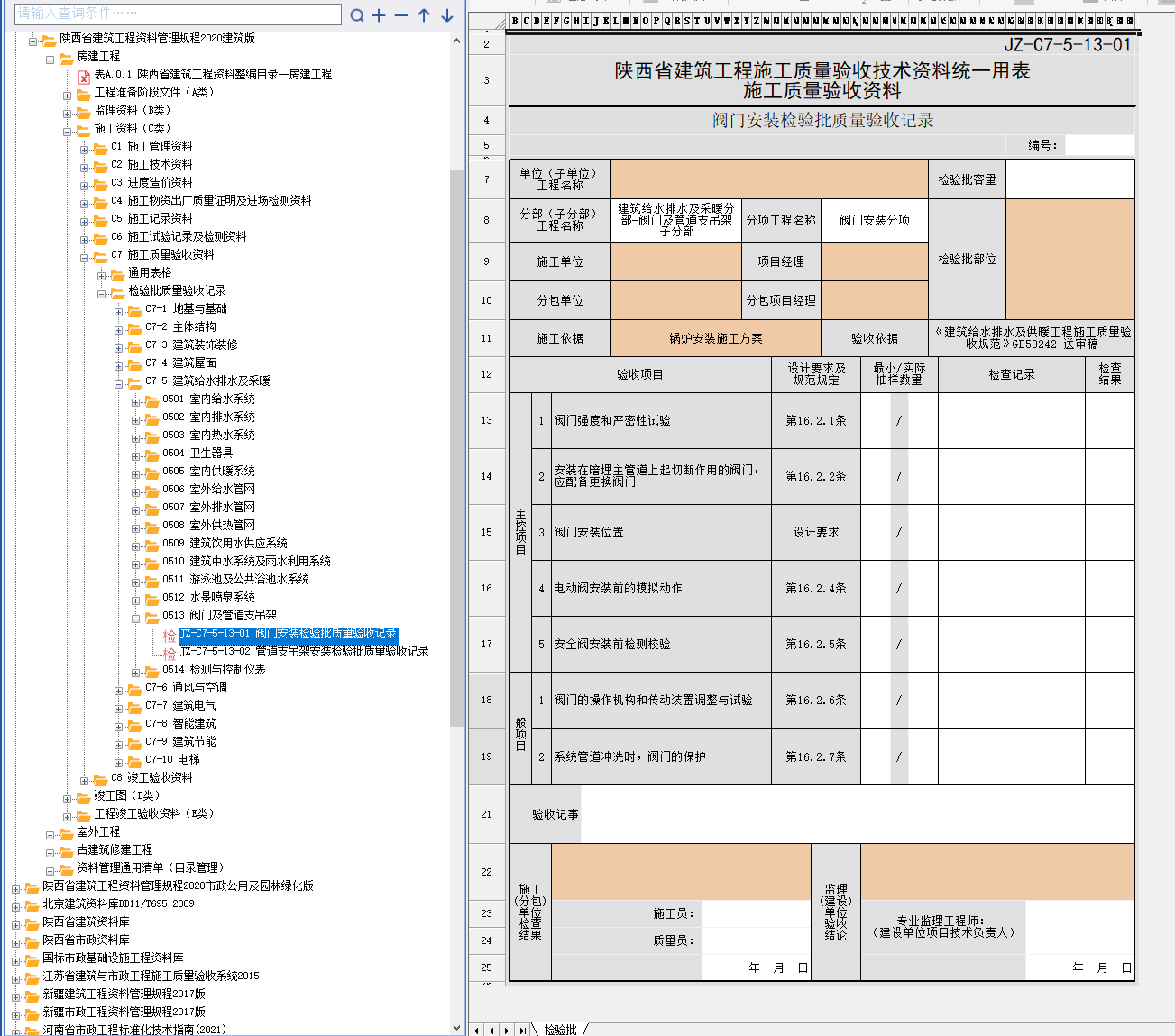Screen dimensions: 1175x1036
Task: Open 0505 室内供暖系统 folder
Action: tap(208, 471)
